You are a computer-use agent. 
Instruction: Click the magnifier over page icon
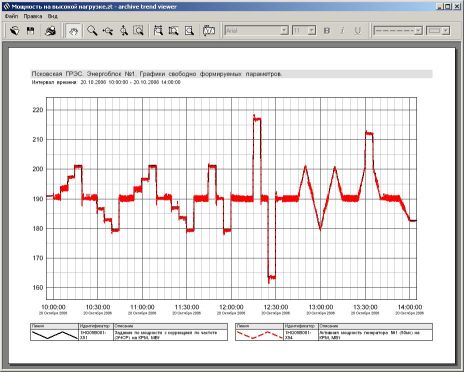click(x=189, y=31)
